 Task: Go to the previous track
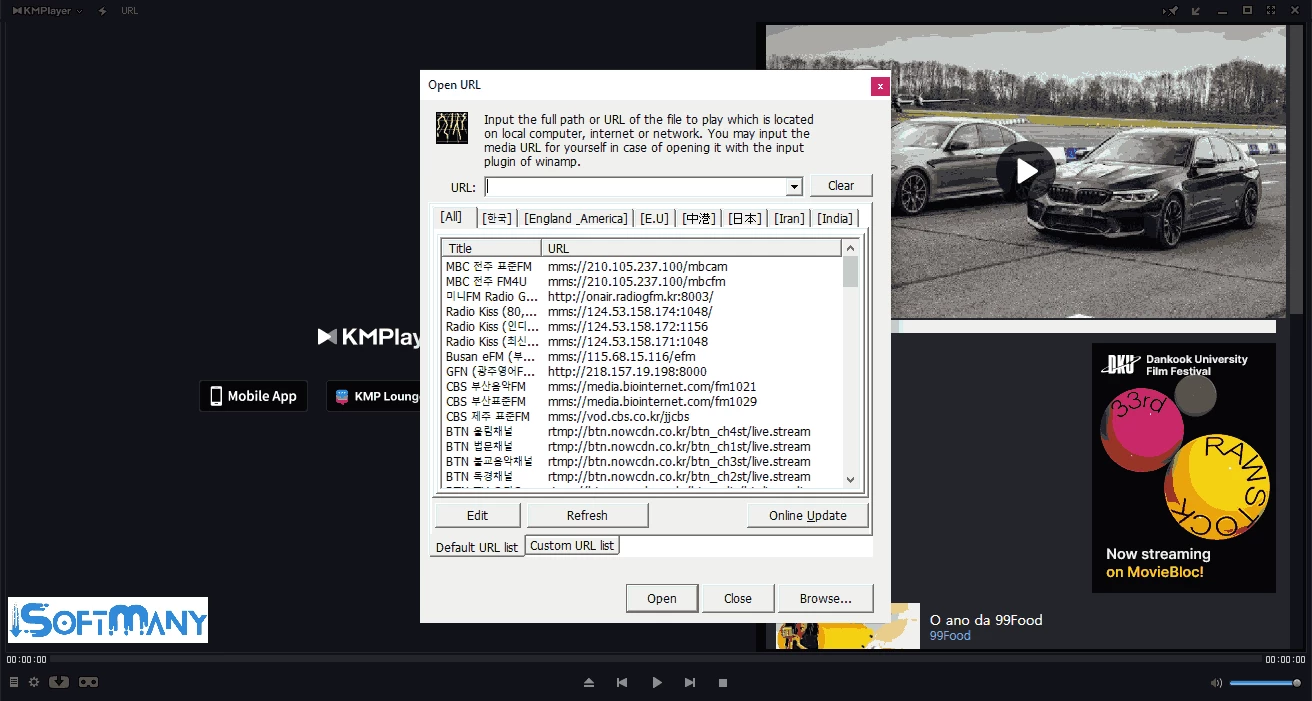click(622, 683)
